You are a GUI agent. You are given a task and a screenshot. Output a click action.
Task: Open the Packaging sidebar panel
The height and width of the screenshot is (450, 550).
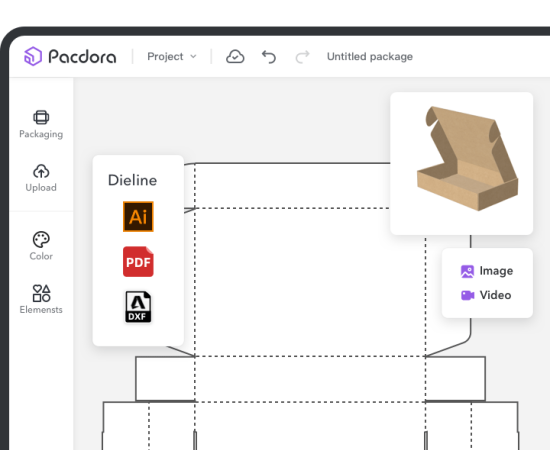point(41,125)
